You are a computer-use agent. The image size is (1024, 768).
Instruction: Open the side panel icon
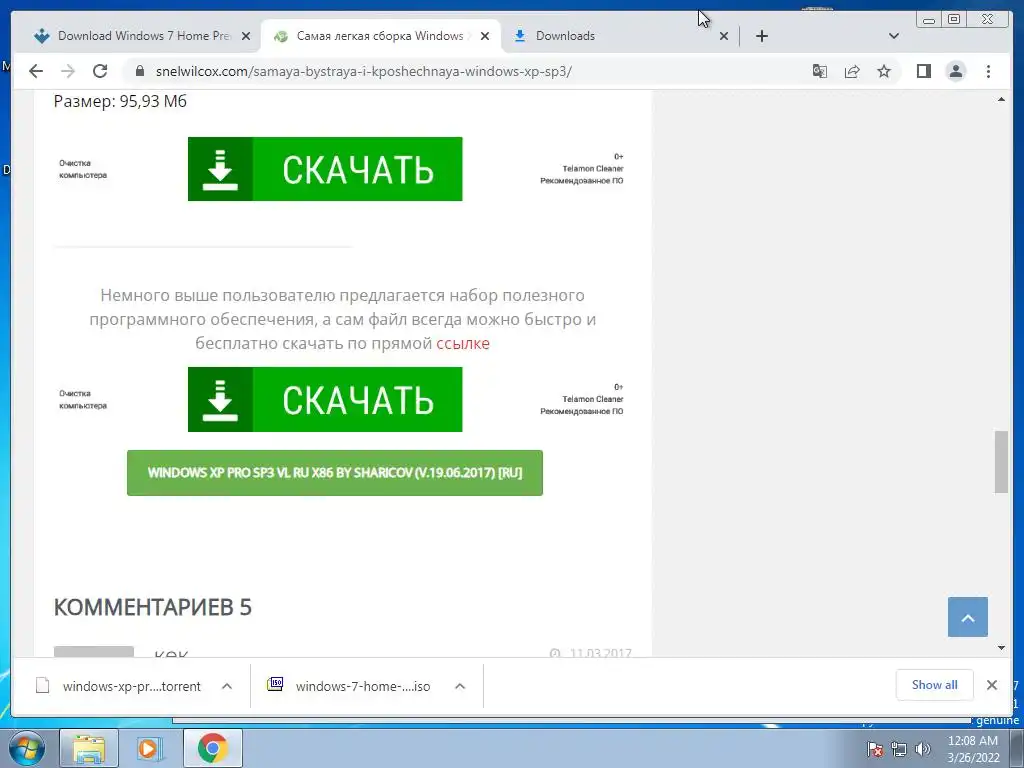pyautogui.click(x=923, y=71)
